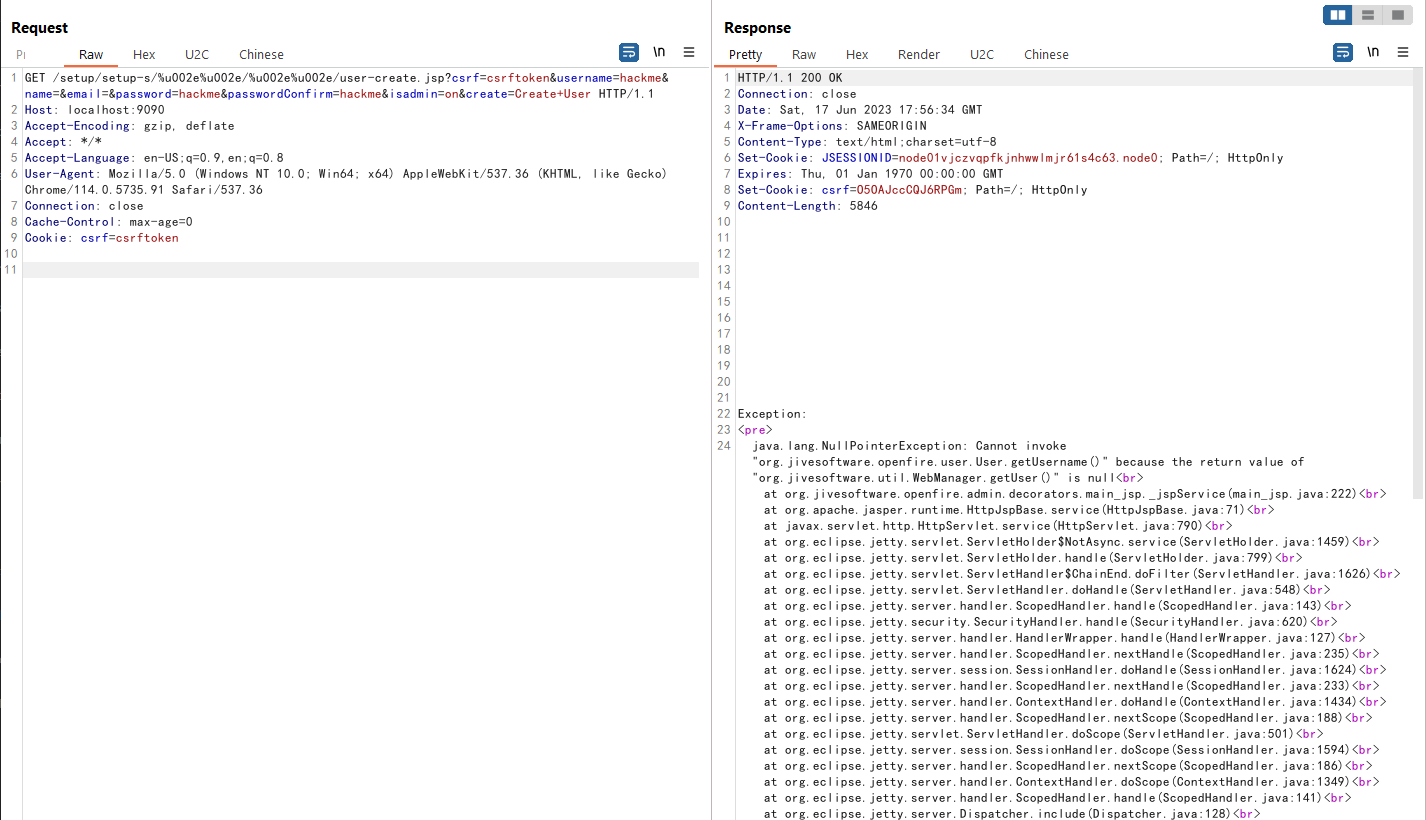Click the 'ServletHolder.java:1459' stack trace line

[x=1071, y=542]
